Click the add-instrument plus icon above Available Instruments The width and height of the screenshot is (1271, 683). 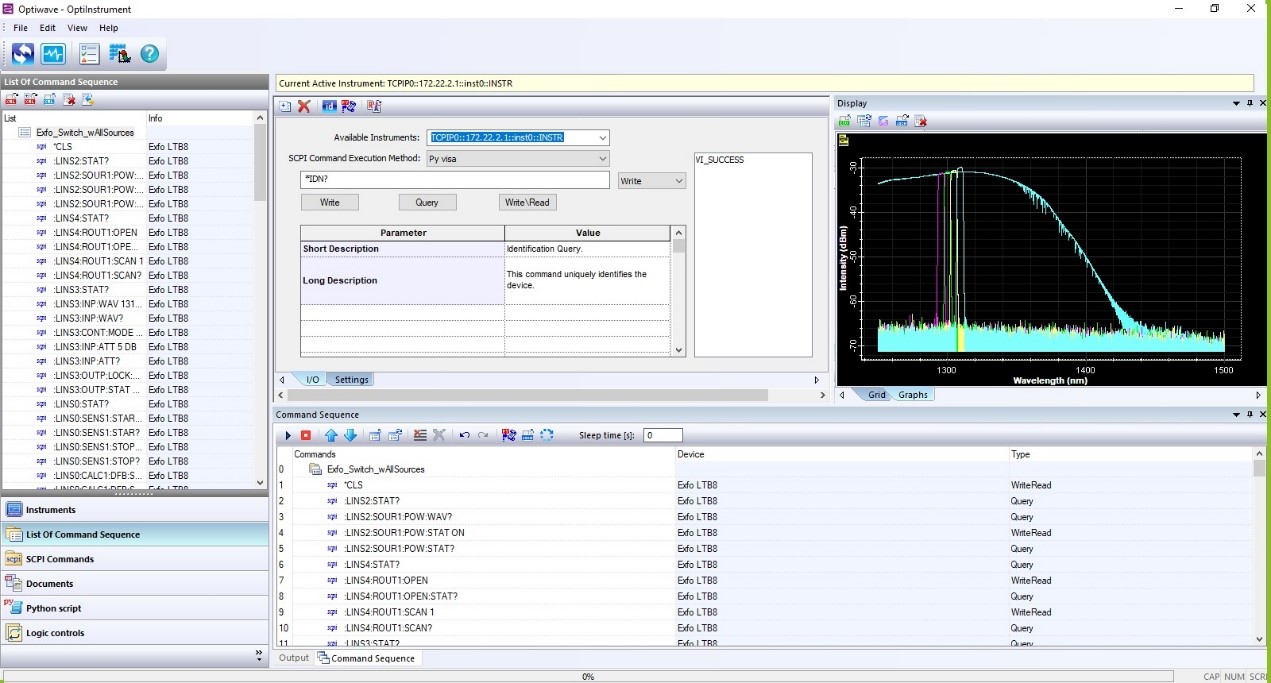285,106
